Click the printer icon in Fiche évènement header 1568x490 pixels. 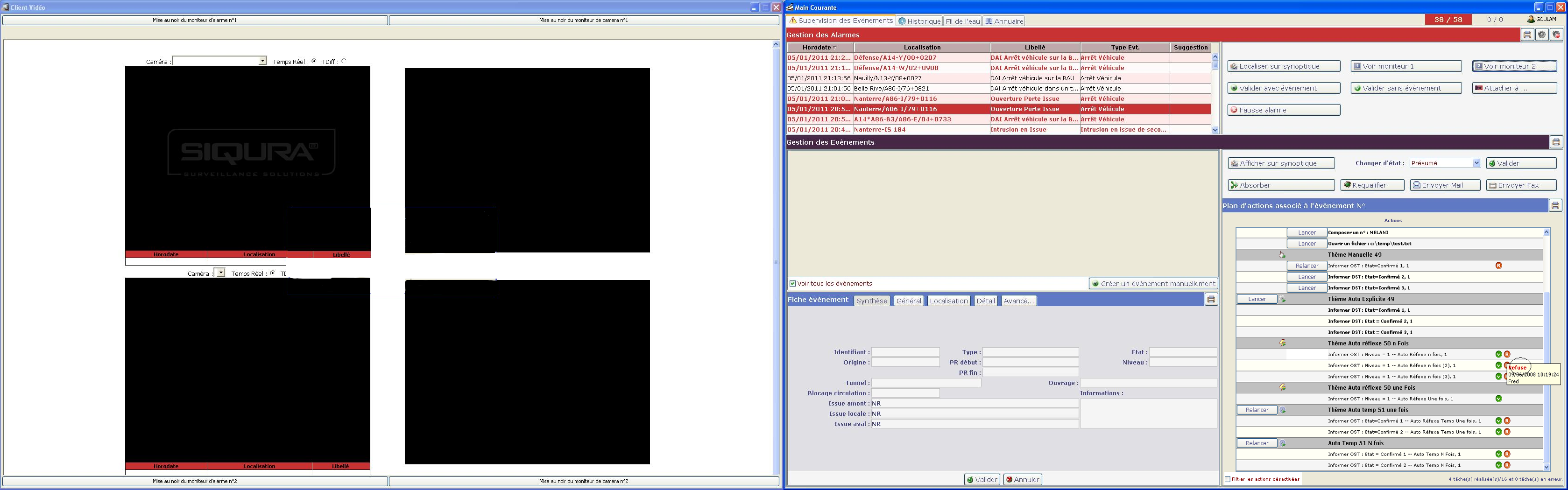coord(1211,300)
